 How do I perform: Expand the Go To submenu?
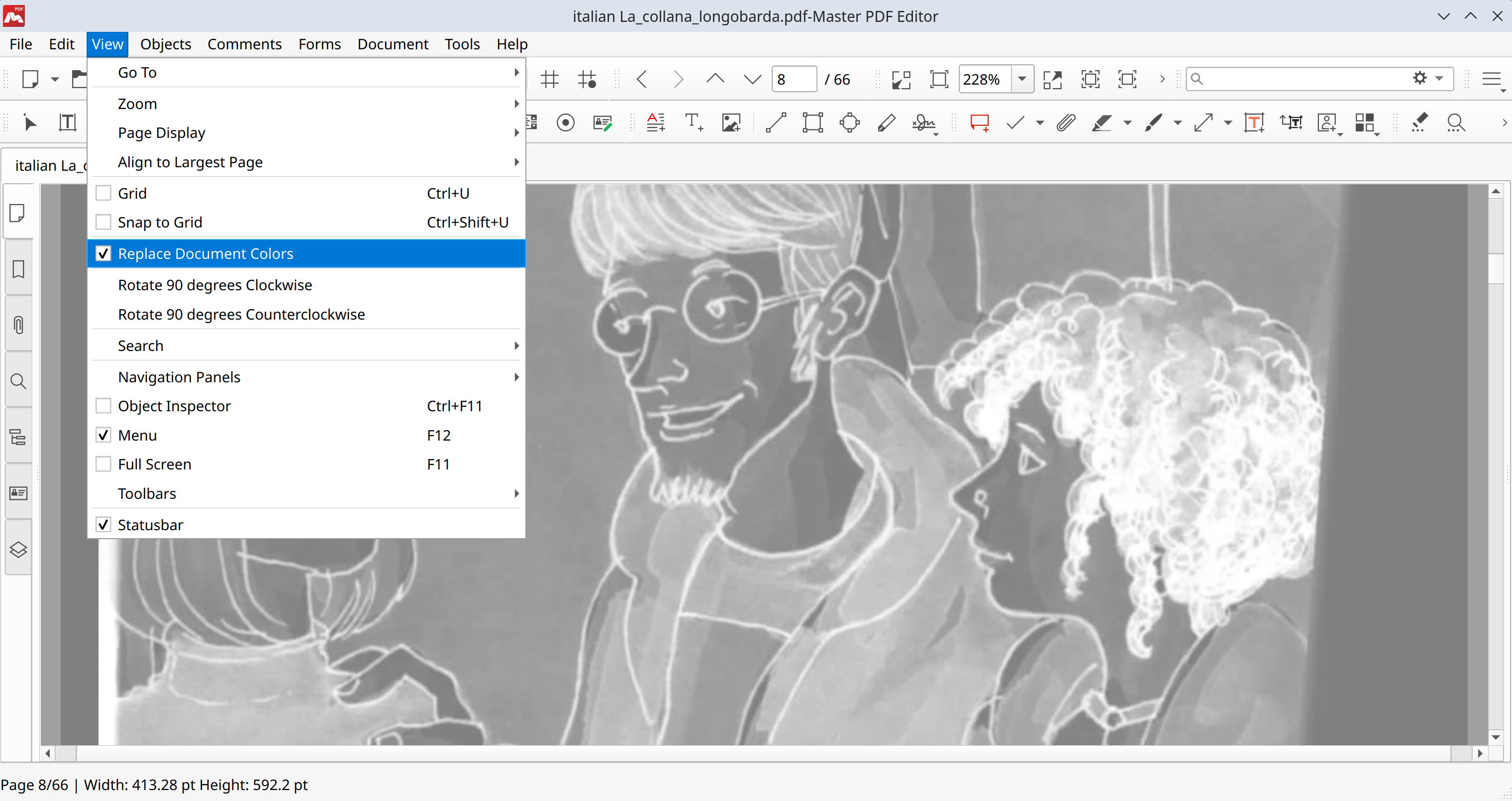tap(306, 72)
